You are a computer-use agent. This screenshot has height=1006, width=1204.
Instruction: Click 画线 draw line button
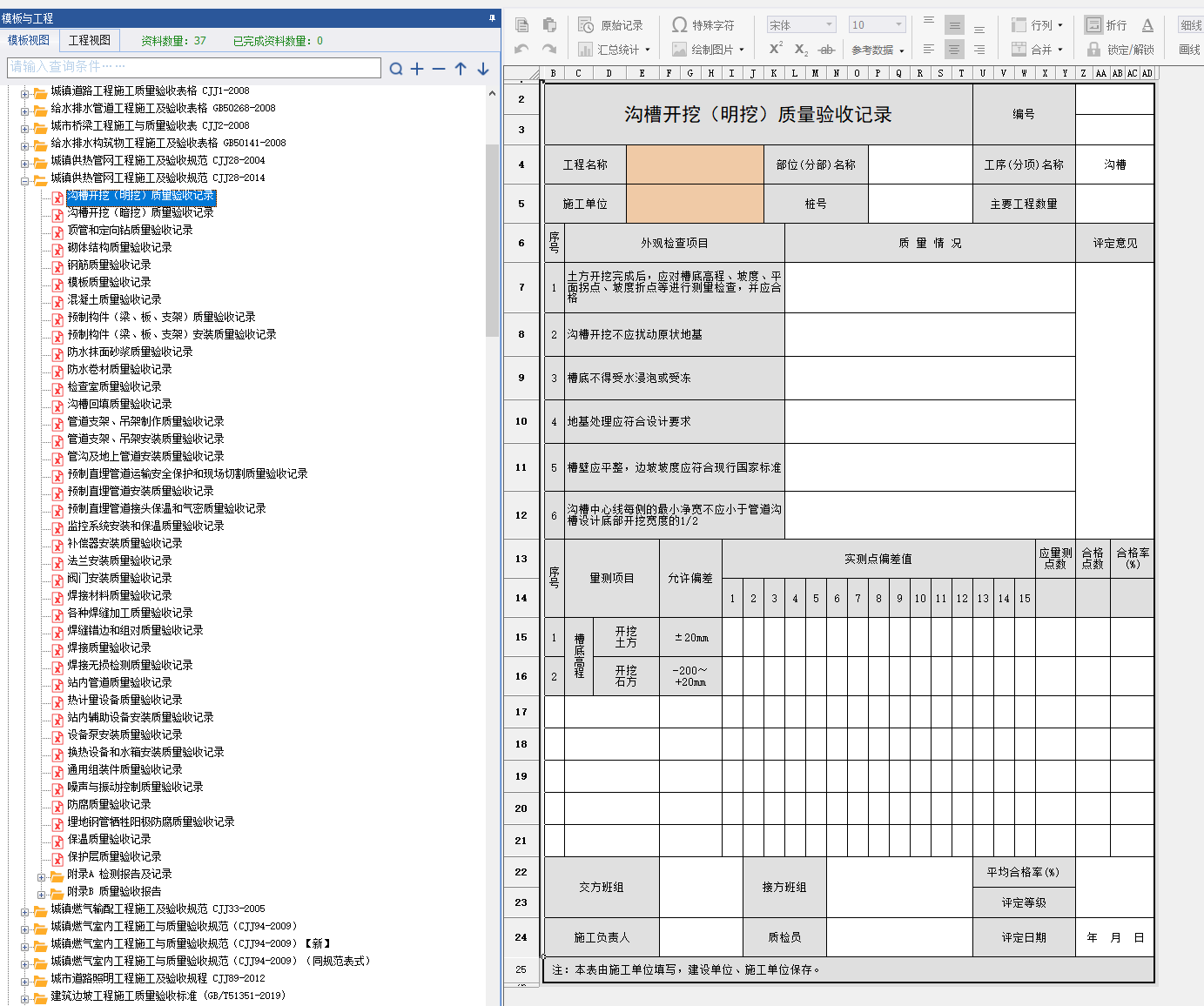(1190, 50)
